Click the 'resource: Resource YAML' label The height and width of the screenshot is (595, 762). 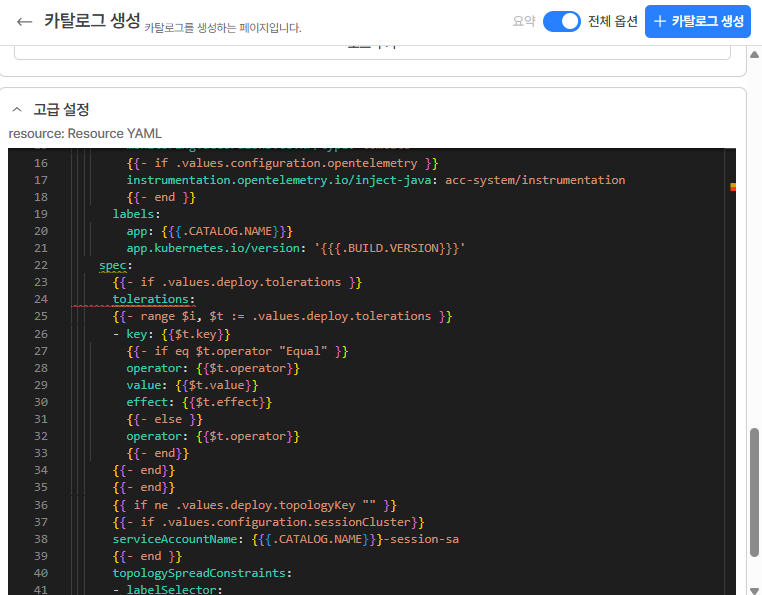click(x=85, y=133)
